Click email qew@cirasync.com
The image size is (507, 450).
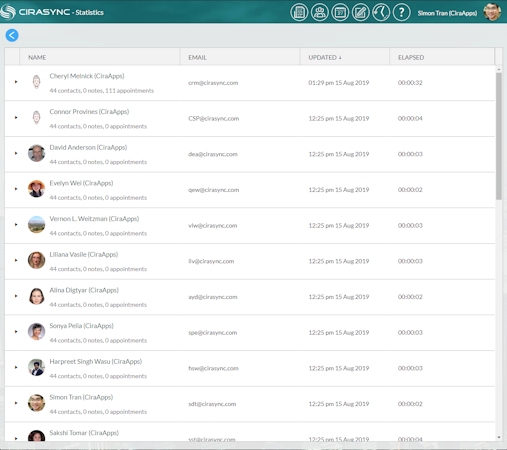(x=213, y=190)
